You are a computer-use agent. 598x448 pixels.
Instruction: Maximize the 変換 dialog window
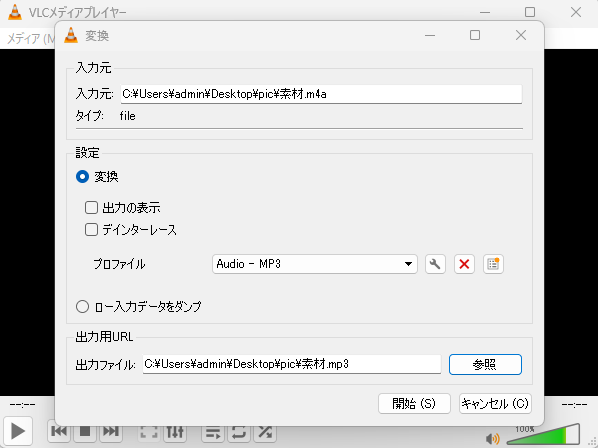coord(475,35)
